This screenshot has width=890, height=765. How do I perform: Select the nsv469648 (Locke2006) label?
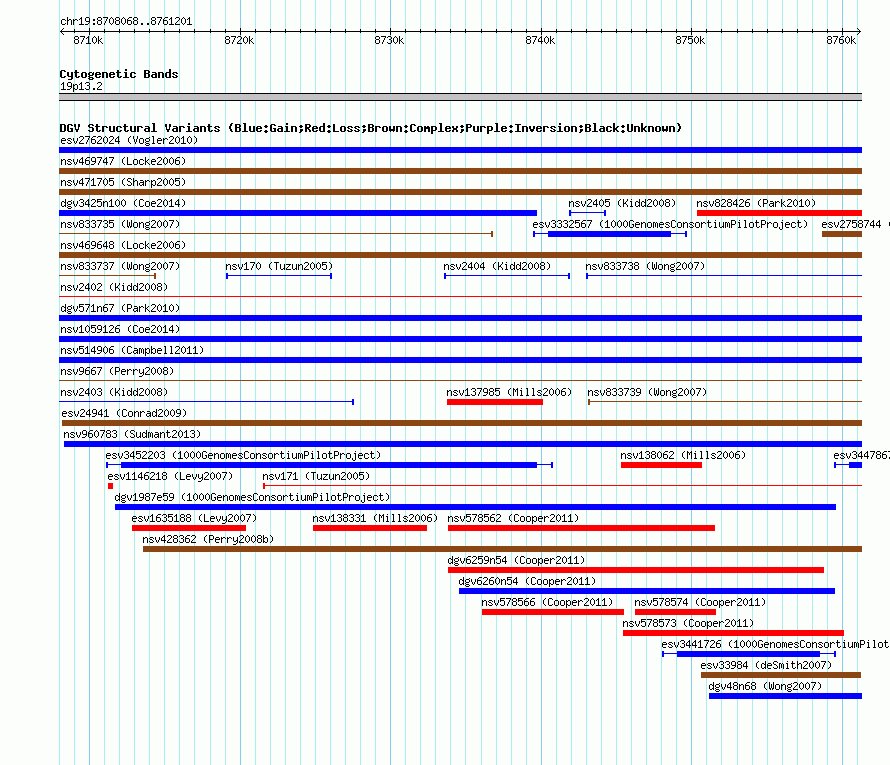tap(123, 245)
